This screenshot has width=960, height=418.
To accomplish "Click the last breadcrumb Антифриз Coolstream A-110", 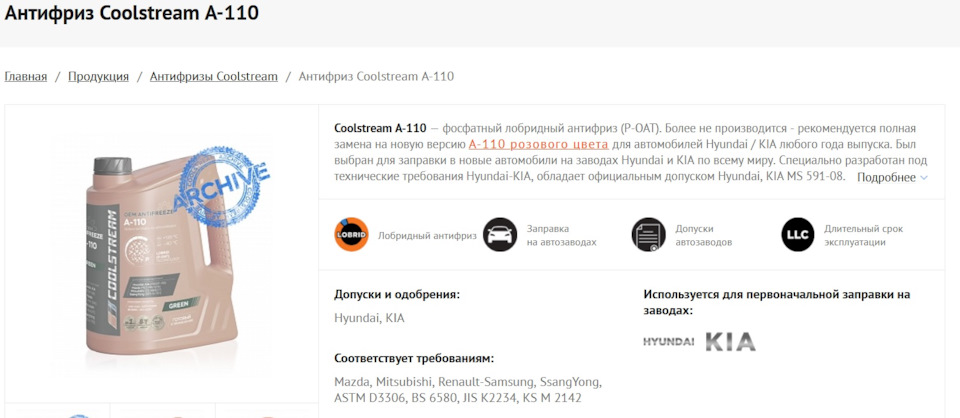I will pos(376,76).
